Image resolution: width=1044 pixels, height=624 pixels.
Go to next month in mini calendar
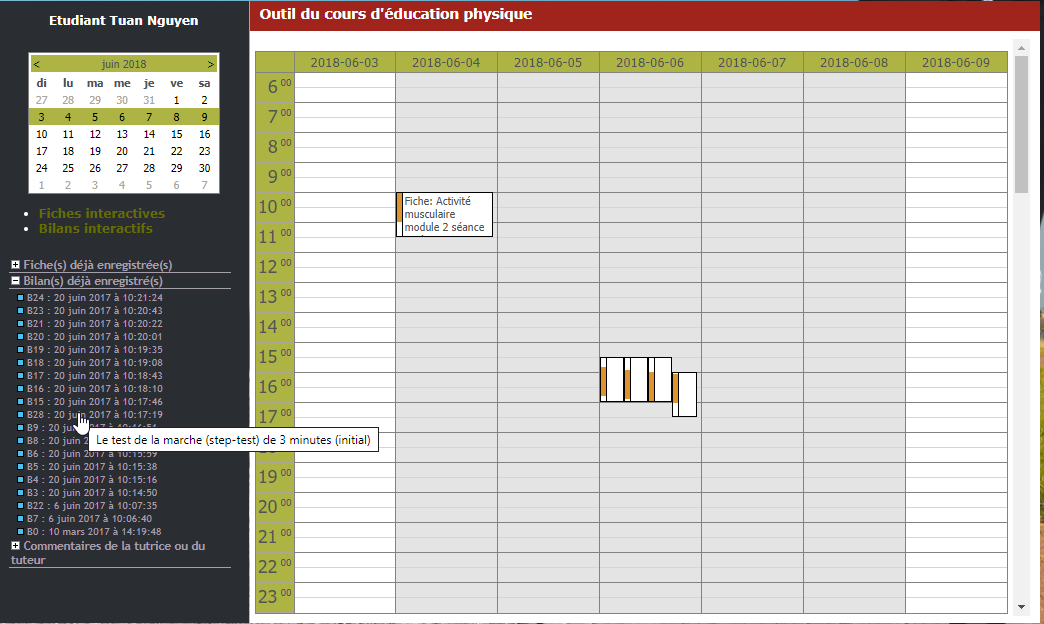tap(211, 64)
